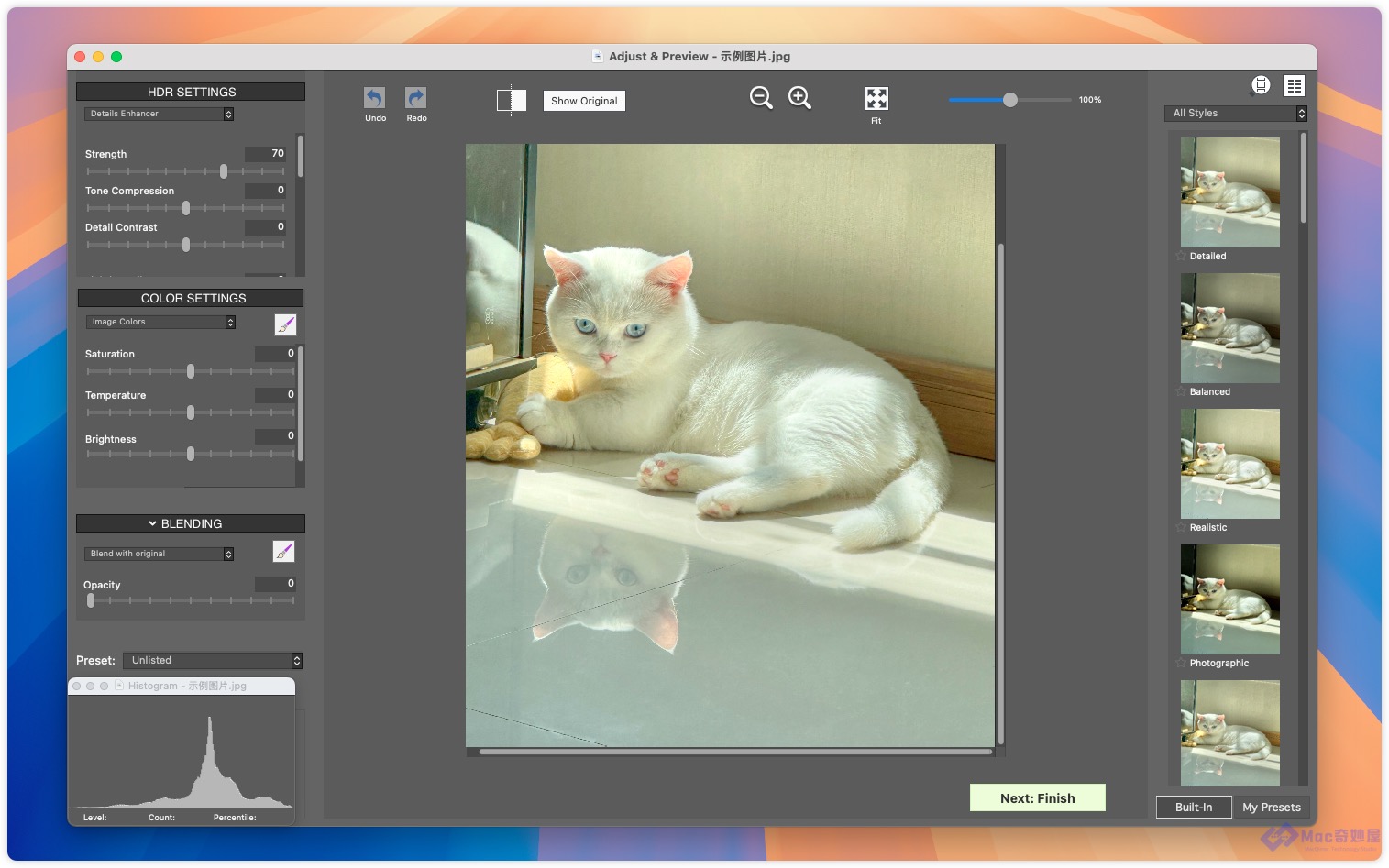Open the Blend with original dropdown
The width and height of the screenshot is (1389, 868).
(x=160, y=554)
